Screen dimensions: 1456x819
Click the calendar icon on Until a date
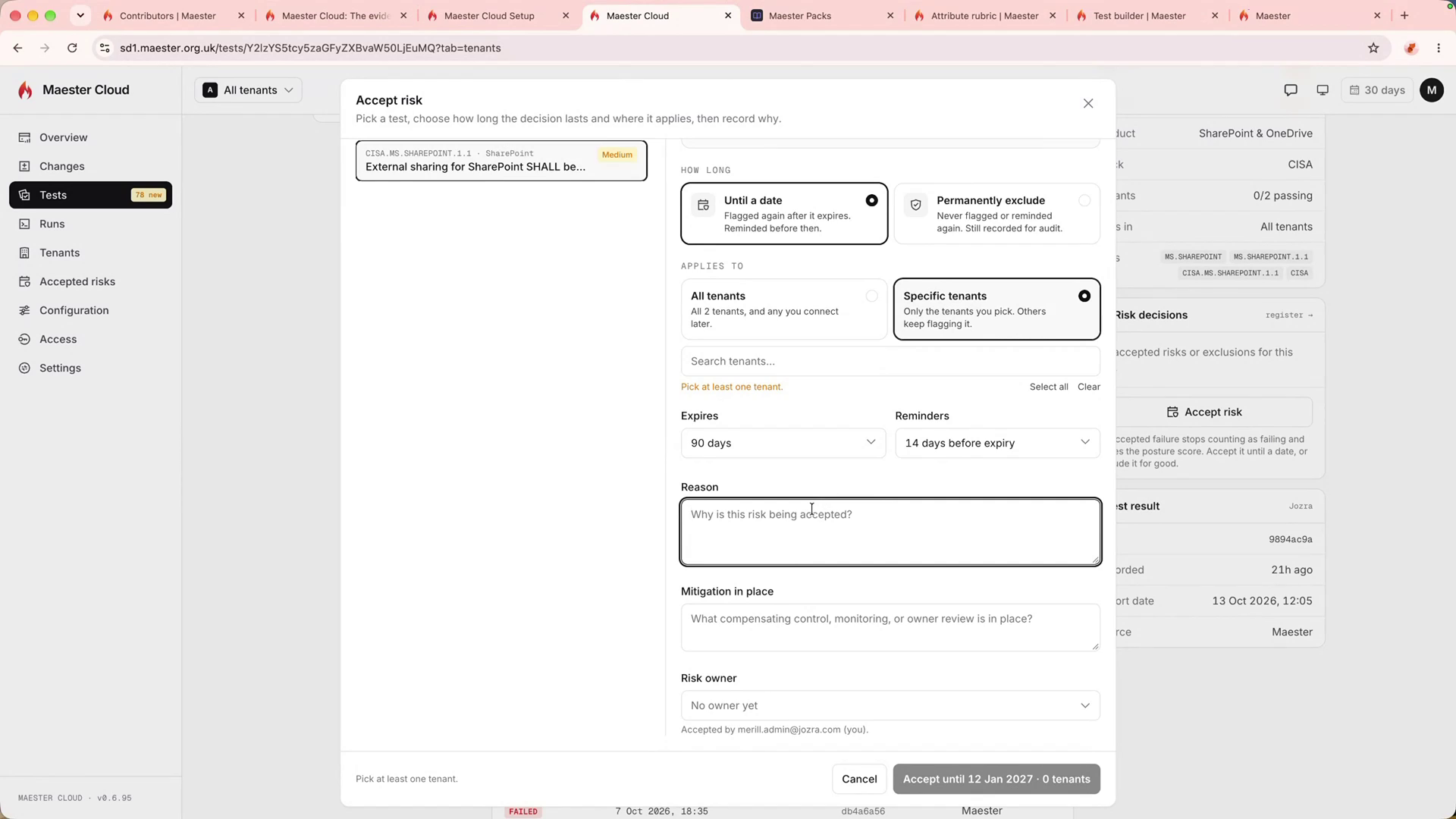703,205
